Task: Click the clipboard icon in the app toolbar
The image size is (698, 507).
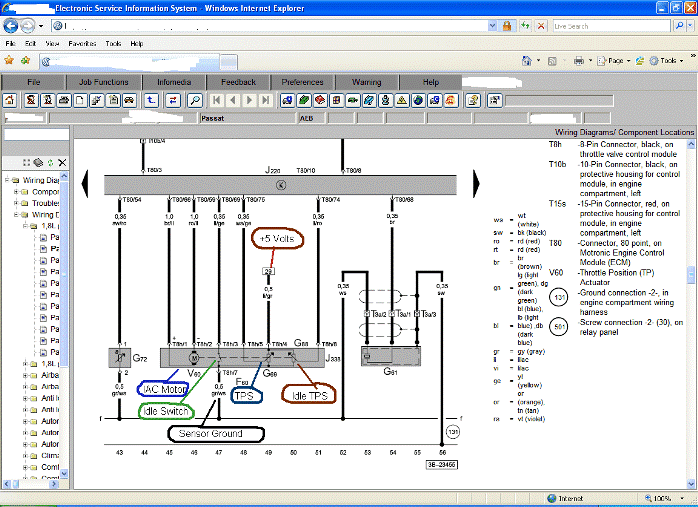Action: pyautogui.click(x=114, y=100)
